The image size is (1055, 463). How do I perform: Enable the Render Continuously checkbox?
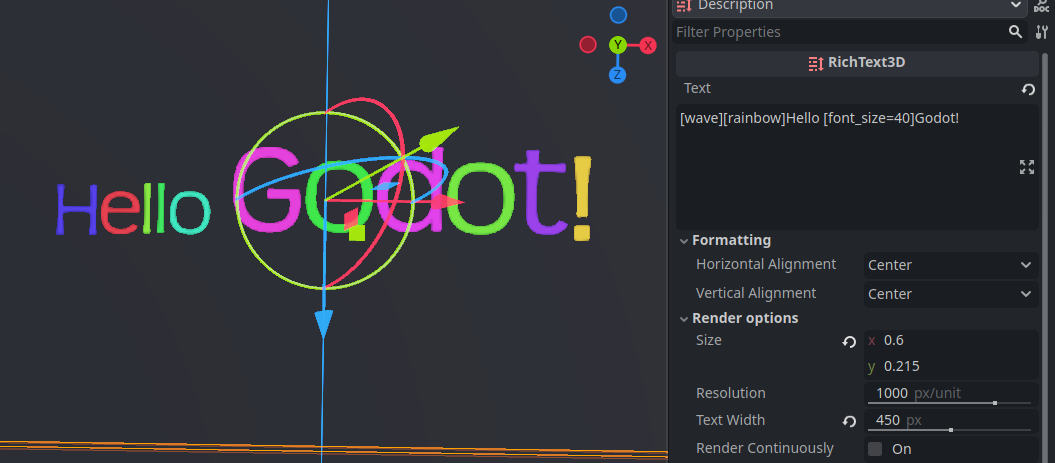pyautogui.click(x=875, y=449)
